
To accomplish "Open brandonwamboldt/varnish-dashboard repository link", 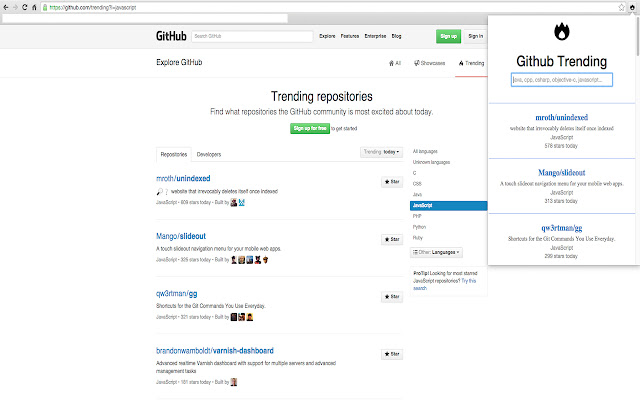I will pos(215,351).
